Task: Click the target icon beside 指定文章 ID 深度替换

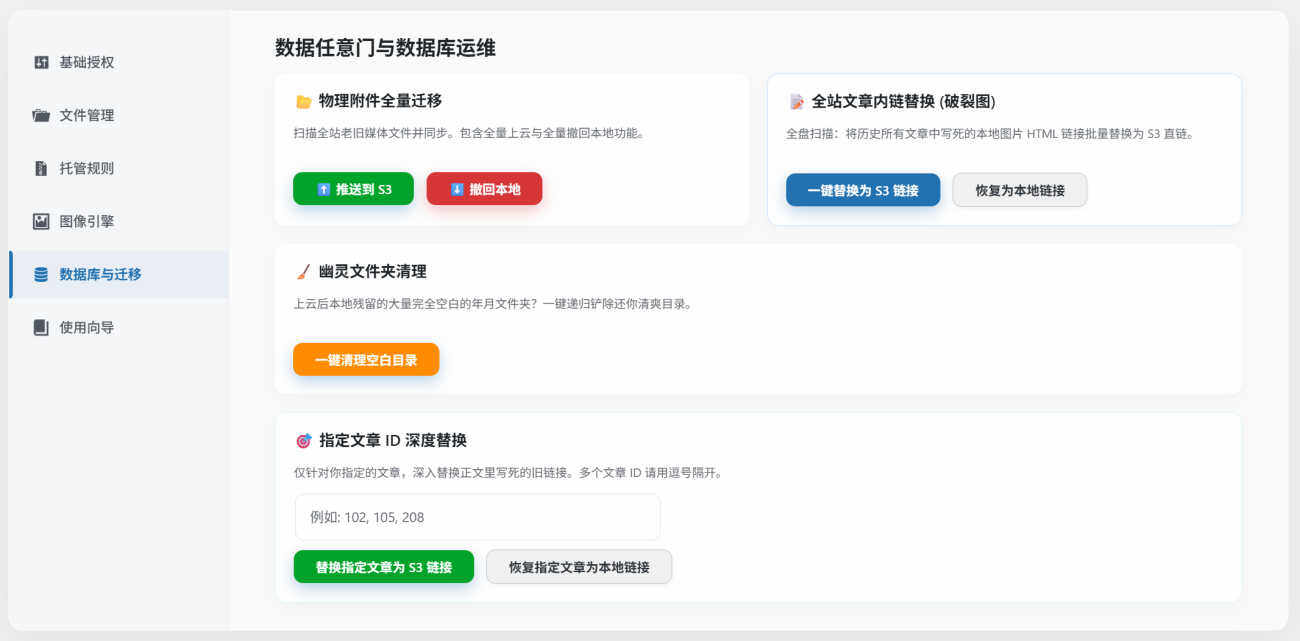Action: (303, 441)
